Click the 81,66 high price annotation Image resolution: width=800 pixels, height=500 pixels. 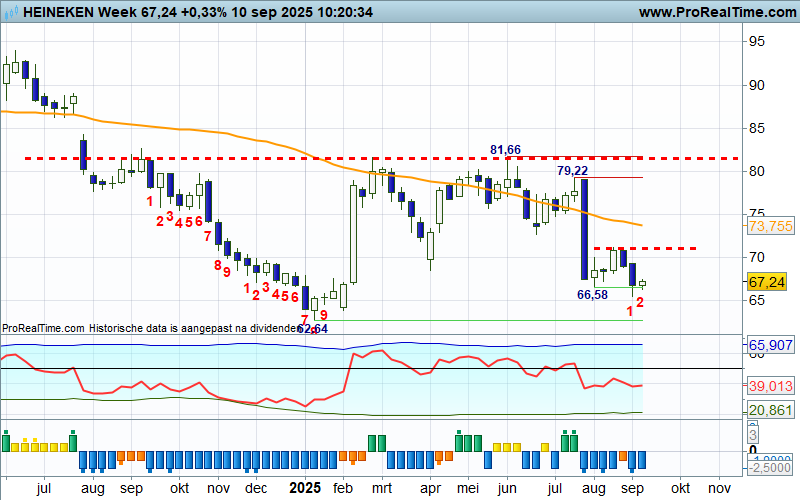pos(508,150)
